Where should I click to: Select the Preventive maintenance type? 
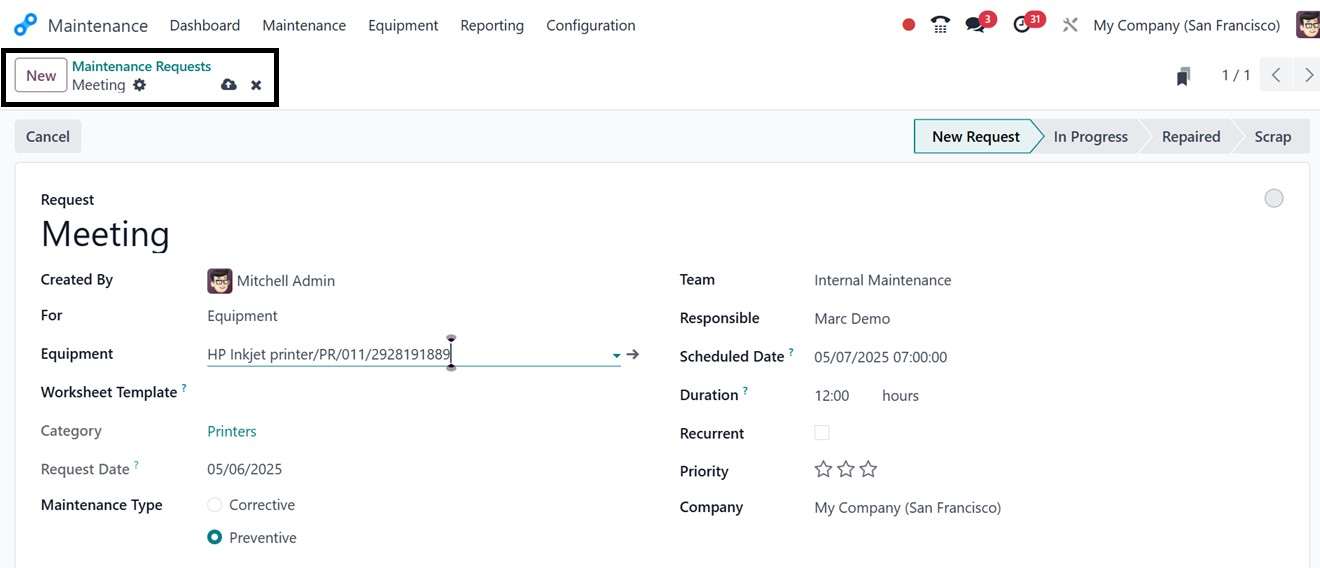point(215,537)
